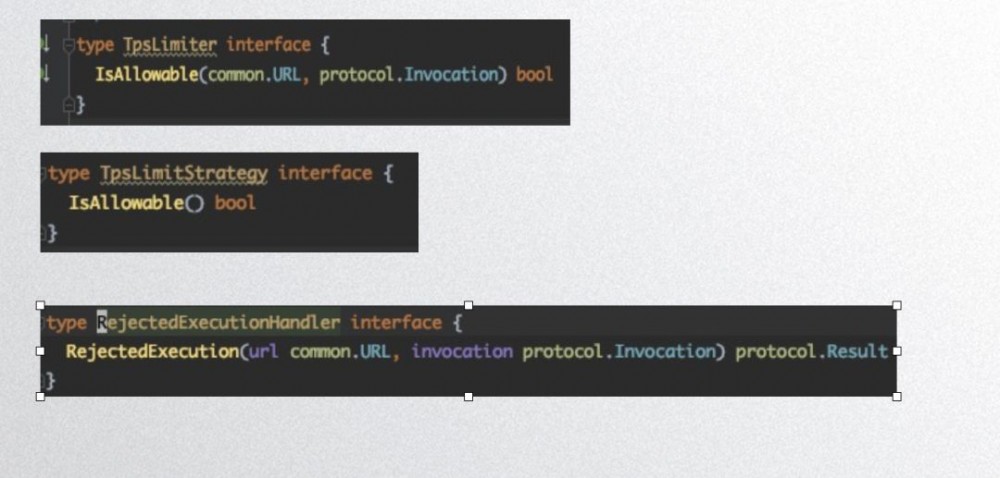
Task: Click the top-left resize handle of selected image
Action: pos(40,305)
